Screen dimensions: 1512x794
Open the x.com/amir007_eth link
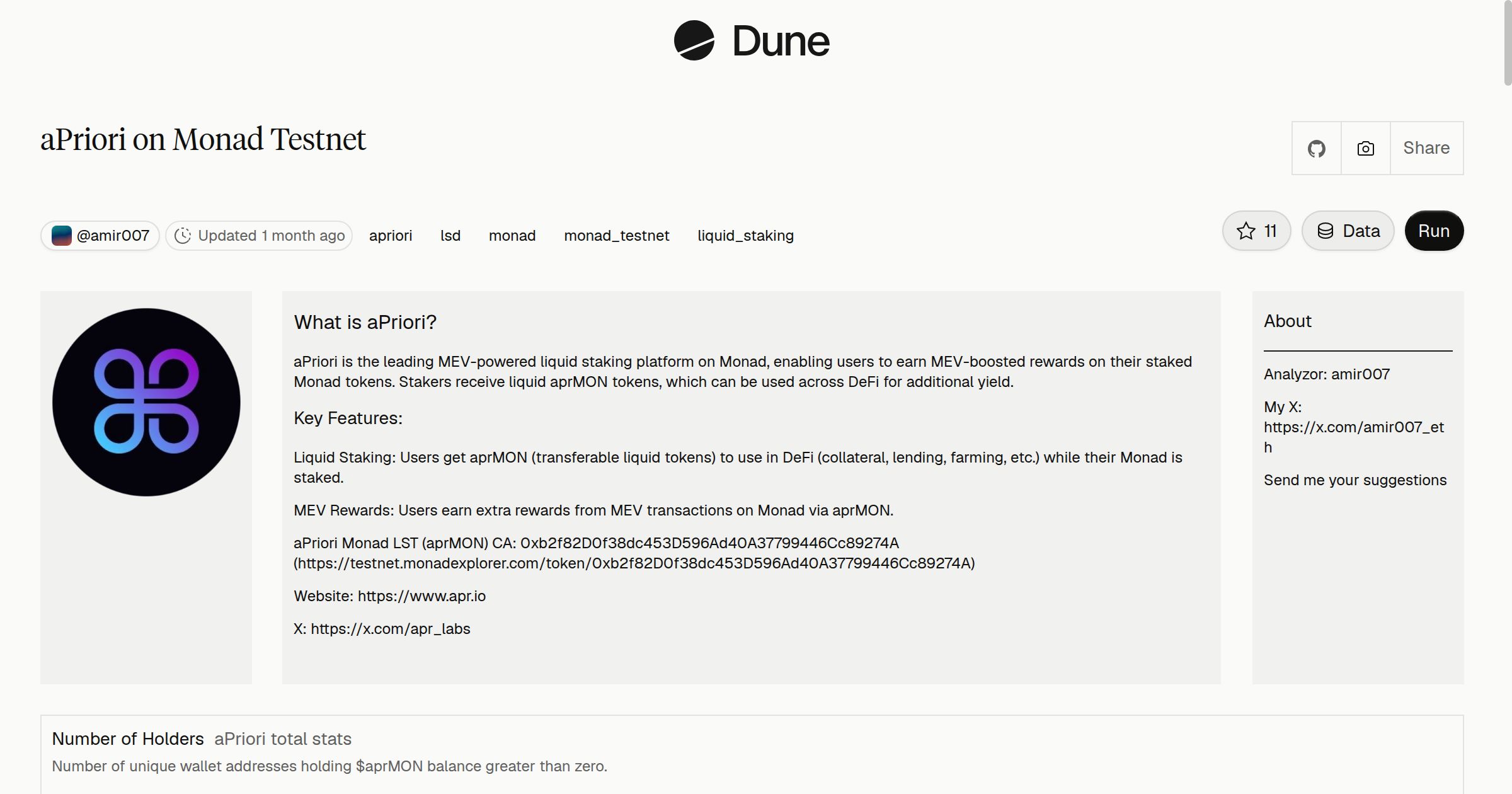1354,437
